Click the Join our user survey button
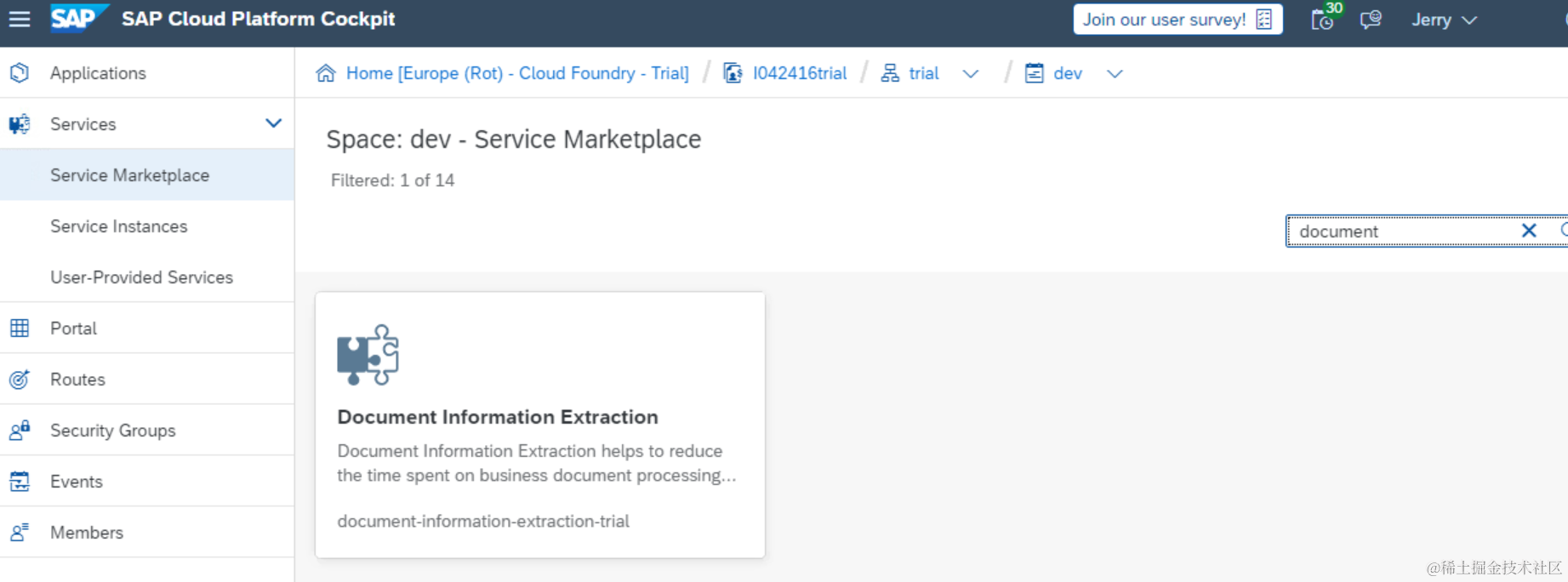 click(x=1177, y=20)
